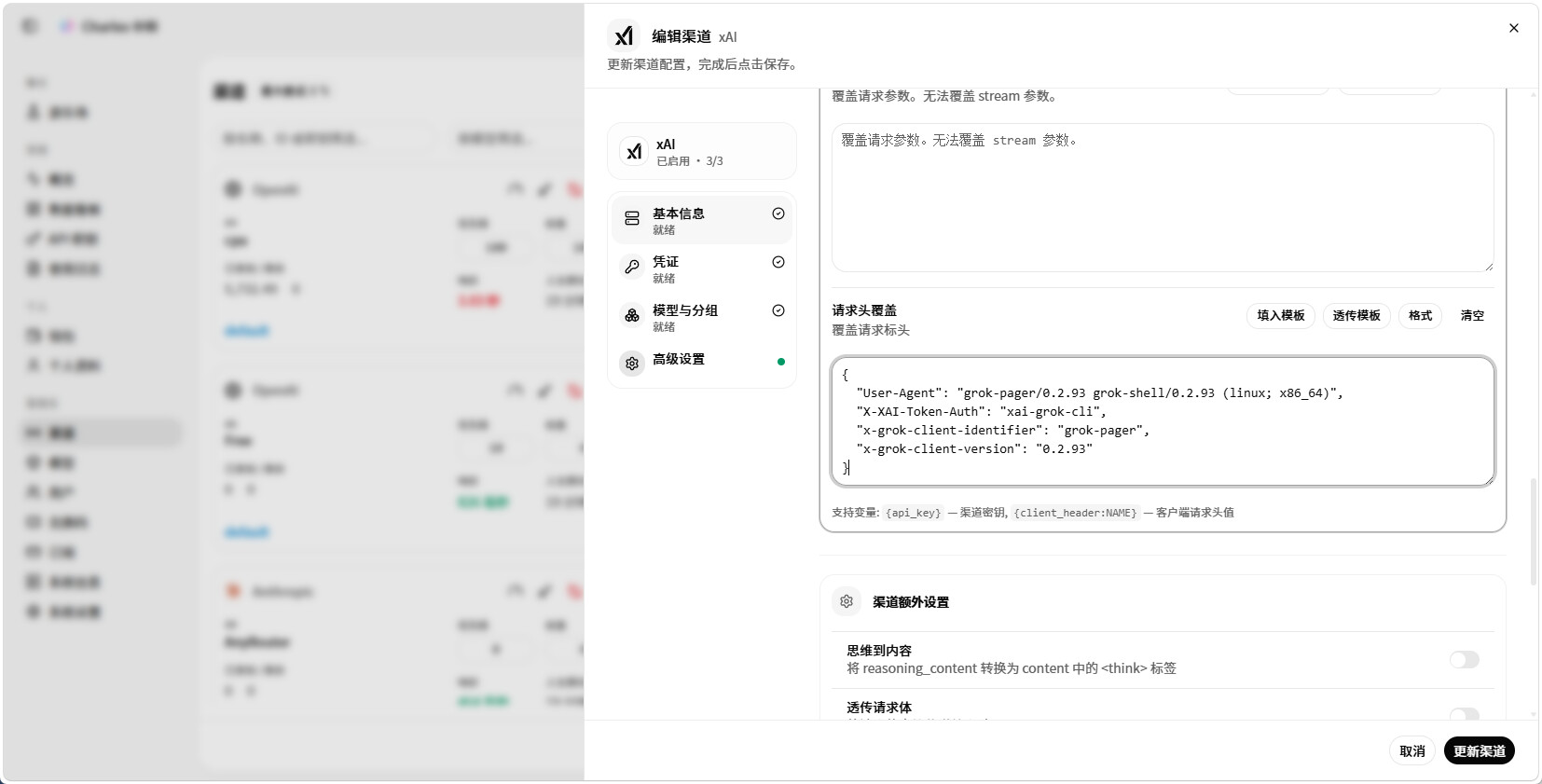Open the 高级设置 section
Screen dimensions: 1542x784
point(702,362)
